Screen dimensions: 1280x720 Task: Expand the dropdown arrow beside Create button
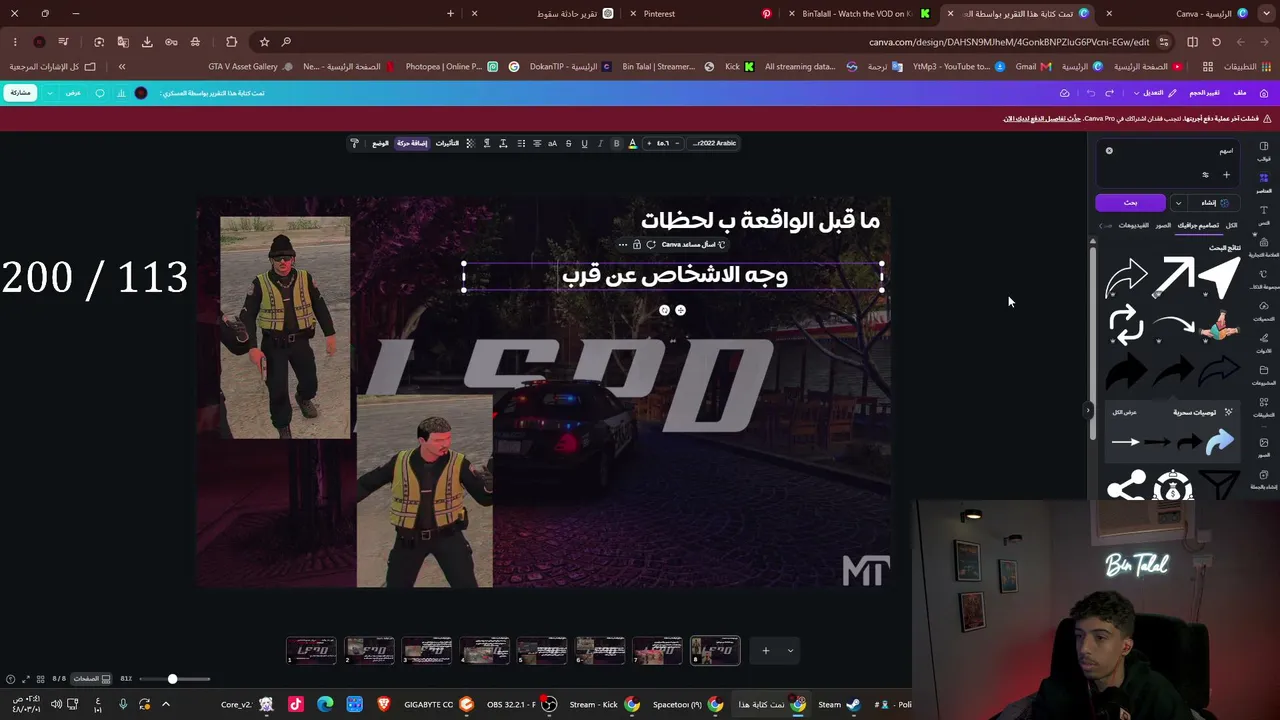pos(1178,203)
